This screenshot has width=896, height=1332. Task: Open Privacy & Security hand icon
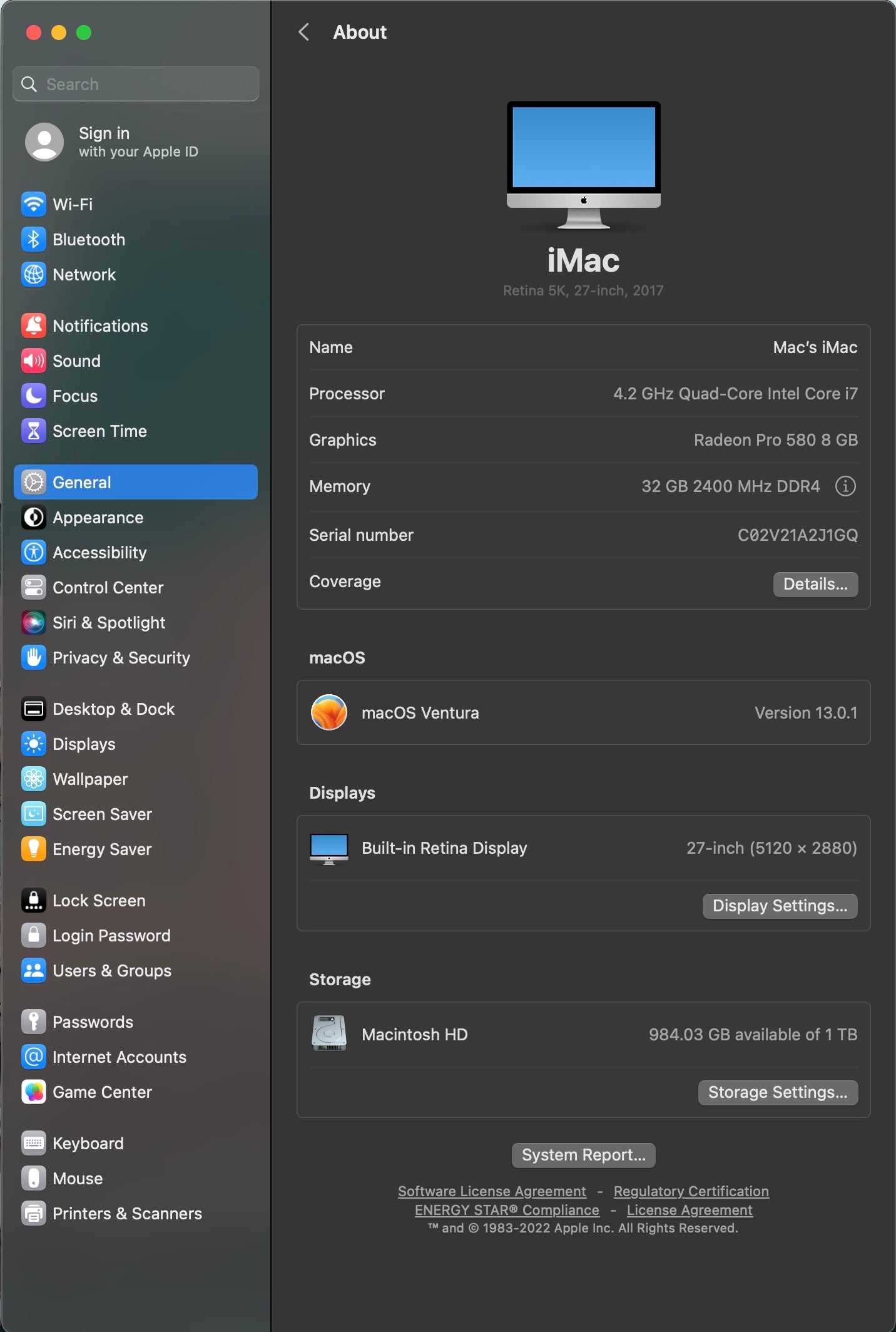click(x=34, y=657)
